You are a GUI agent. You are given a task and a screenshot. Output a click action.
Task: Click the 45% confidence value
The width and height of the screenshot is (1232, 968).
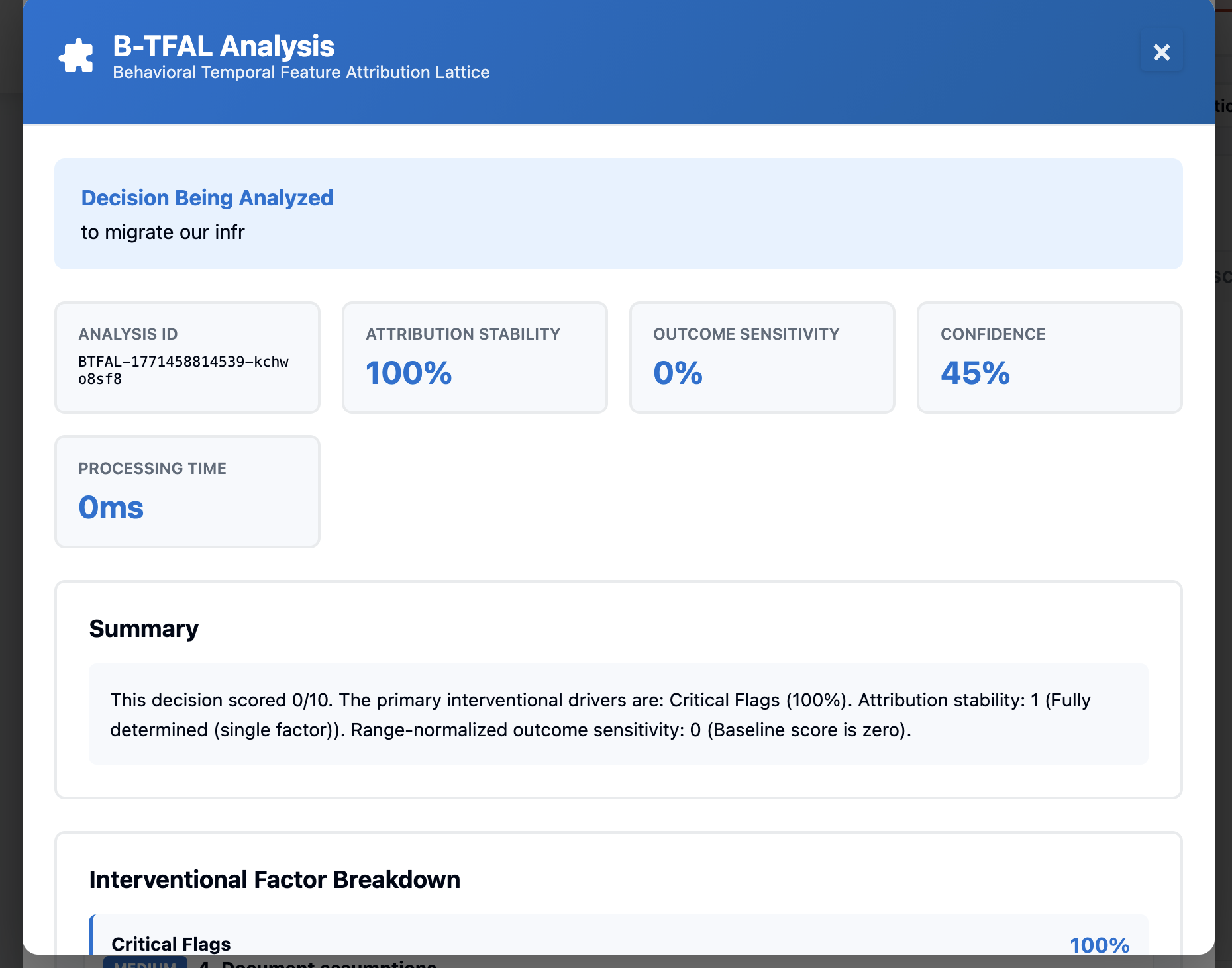976,373
